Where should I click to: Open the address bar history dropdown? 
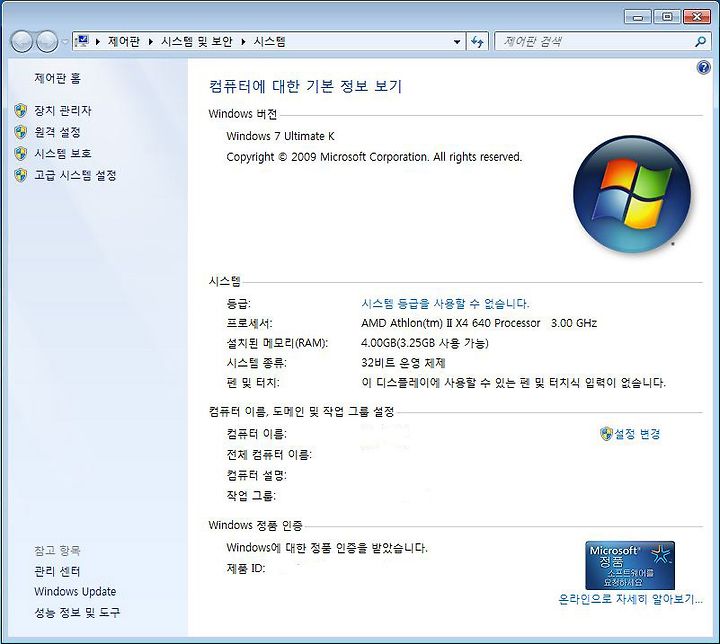tap(457, 42)
